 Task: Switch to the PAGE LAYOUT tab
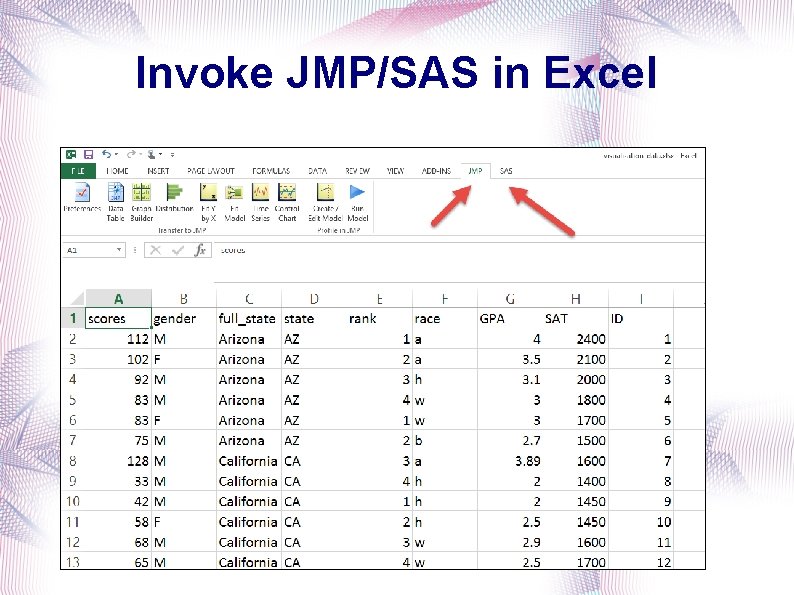coord(211,171)
